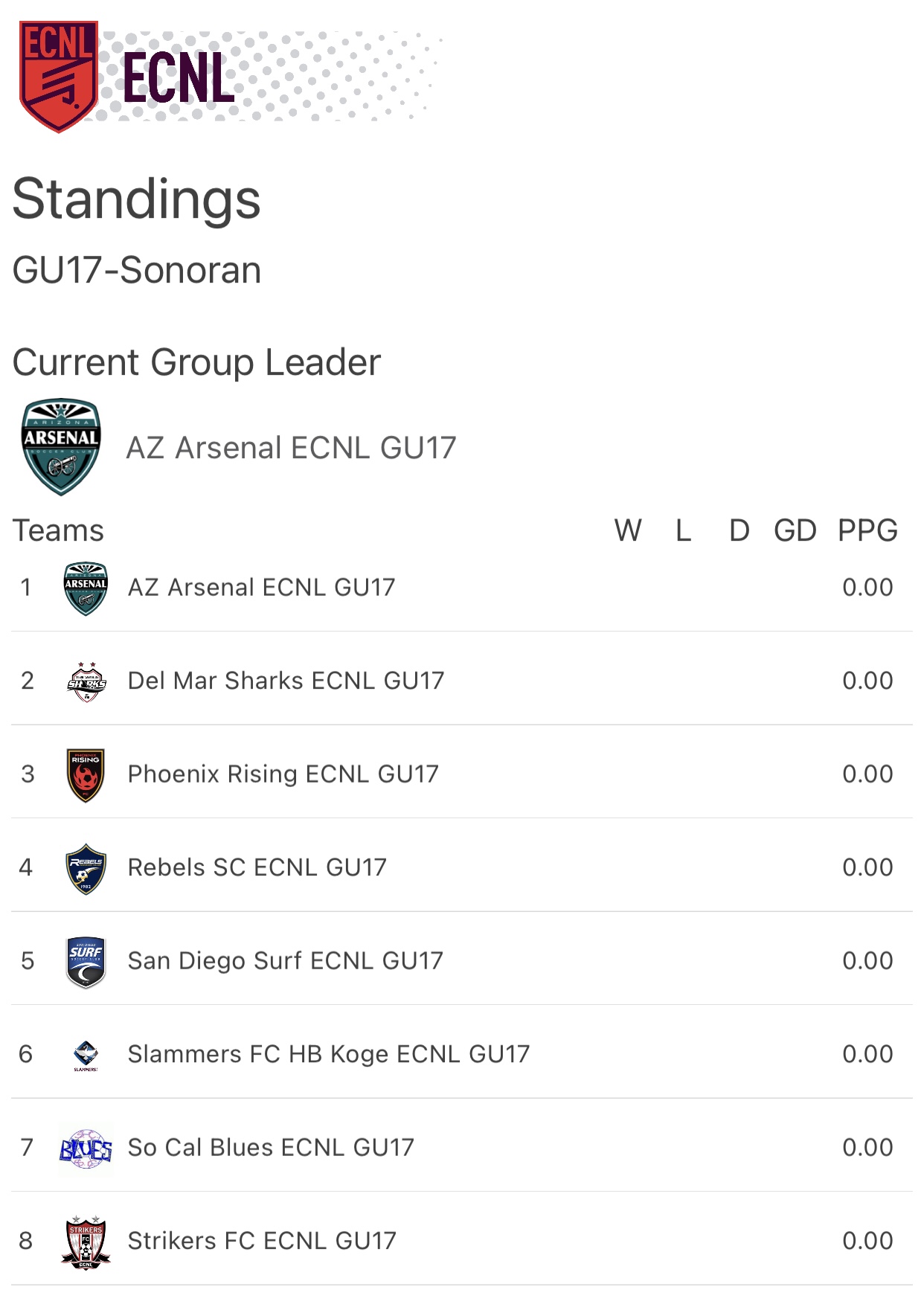Screen dimensions: 924x1304
Task: Click the AZ Arsenal crest in row 1
Action: coord(86,588)
